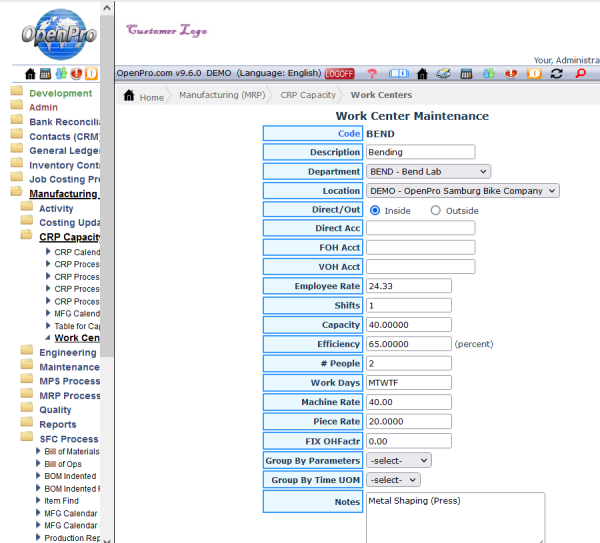This screenshot has height=543, width=600.
Task: Open the Group By Parameters dropdown
Action: (398, 460)
